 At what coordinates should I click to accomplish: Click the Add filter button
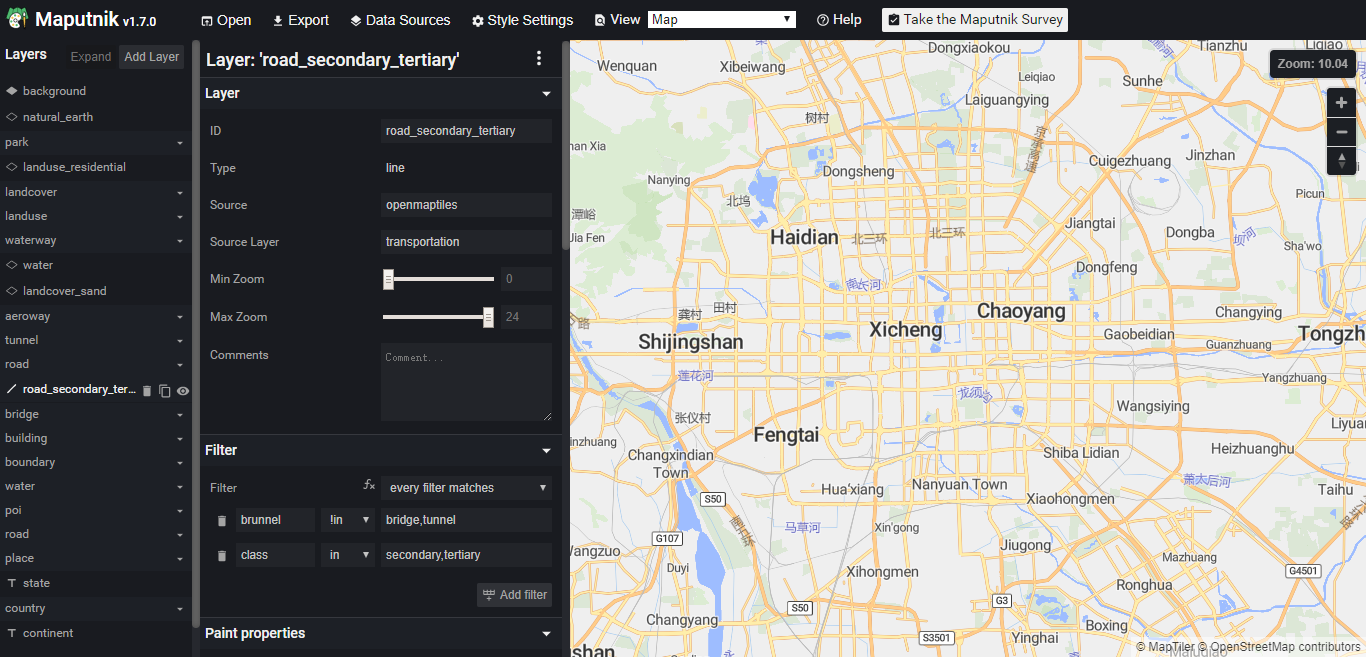(x=515, y=594)
